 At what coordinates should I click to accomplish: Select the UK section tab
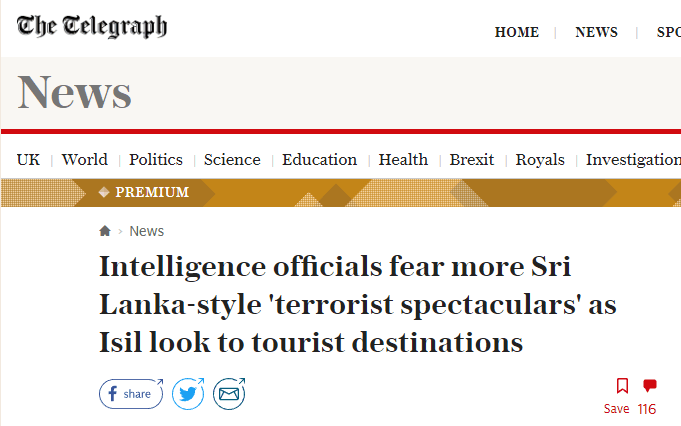point(28,160)
